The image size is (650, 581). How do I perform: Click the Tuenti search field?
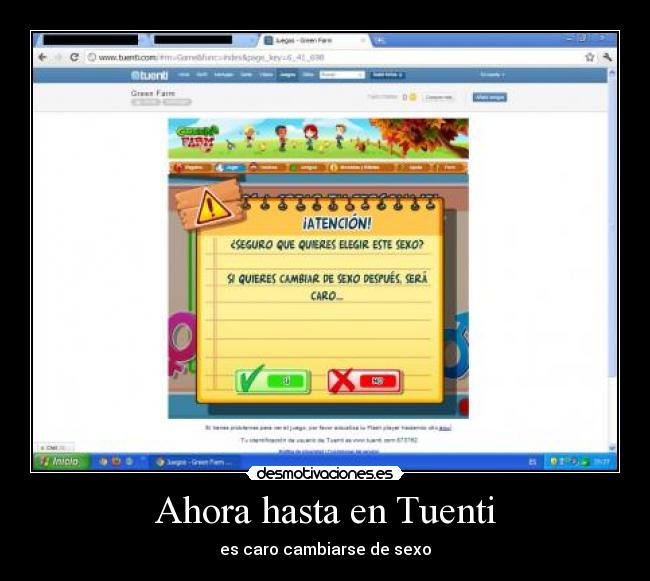click(342, 75)
